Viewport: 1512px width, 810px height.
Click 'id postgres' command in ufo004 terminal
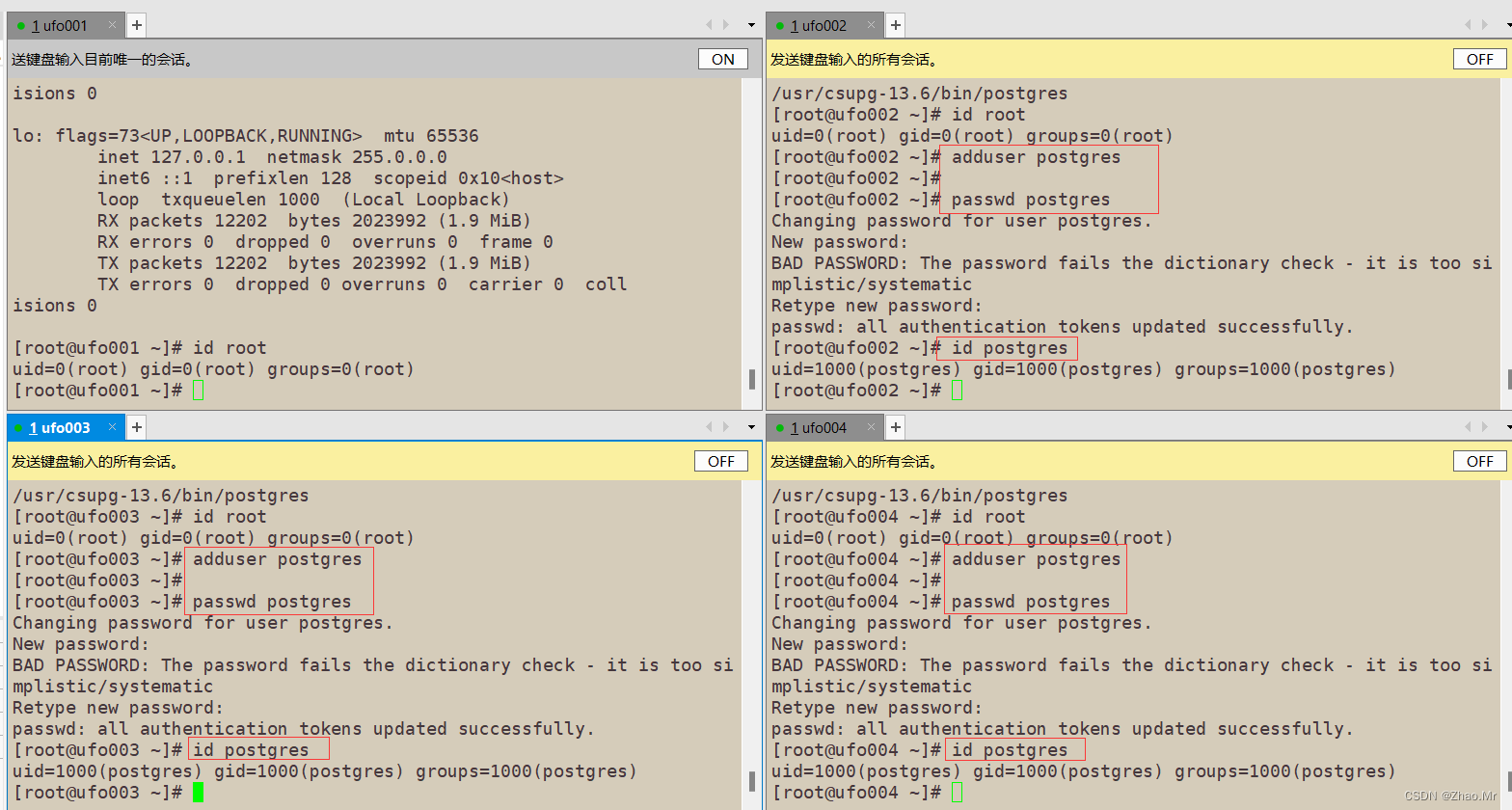[1010, 750]
